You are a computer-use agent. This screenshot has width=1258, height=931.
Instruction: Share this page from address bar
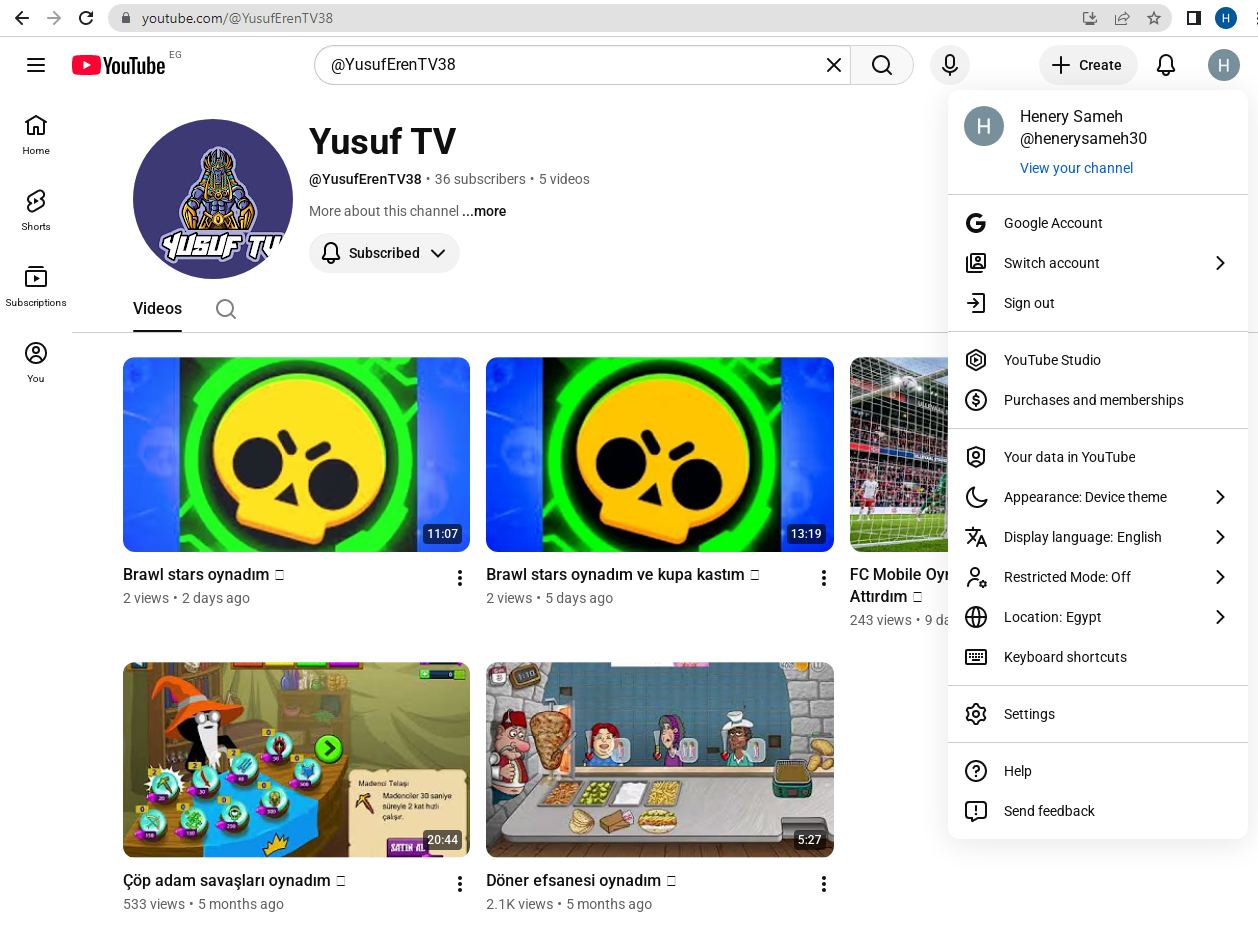[x=1122, y=18]
